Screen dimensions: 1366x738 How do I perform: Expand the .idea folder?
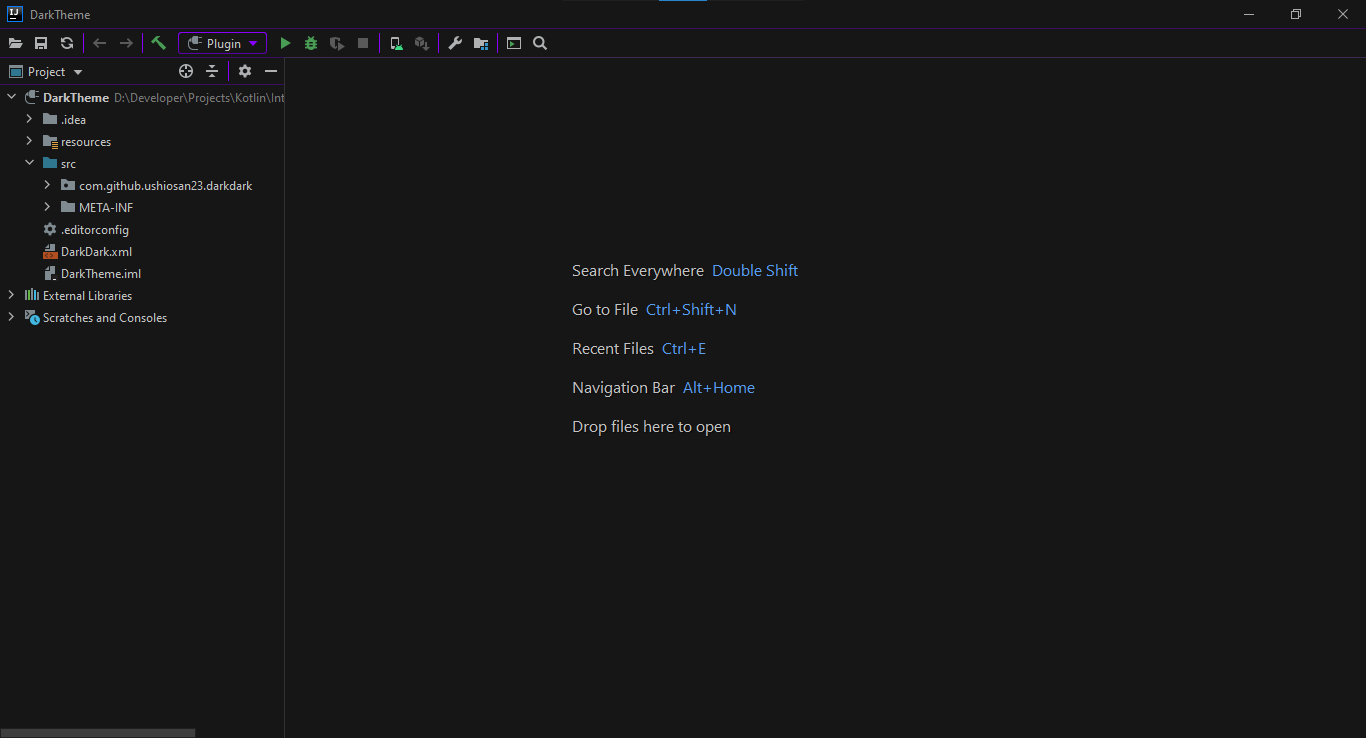click(x=29, y=119)
